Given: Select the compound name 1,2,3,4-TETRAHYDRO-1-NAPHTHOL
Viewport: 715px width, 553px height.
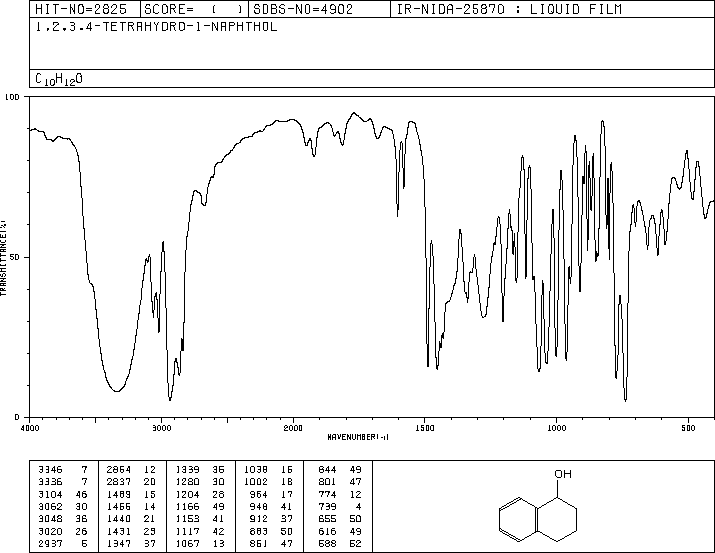Looking at the screenshot, I should point(156,27).
